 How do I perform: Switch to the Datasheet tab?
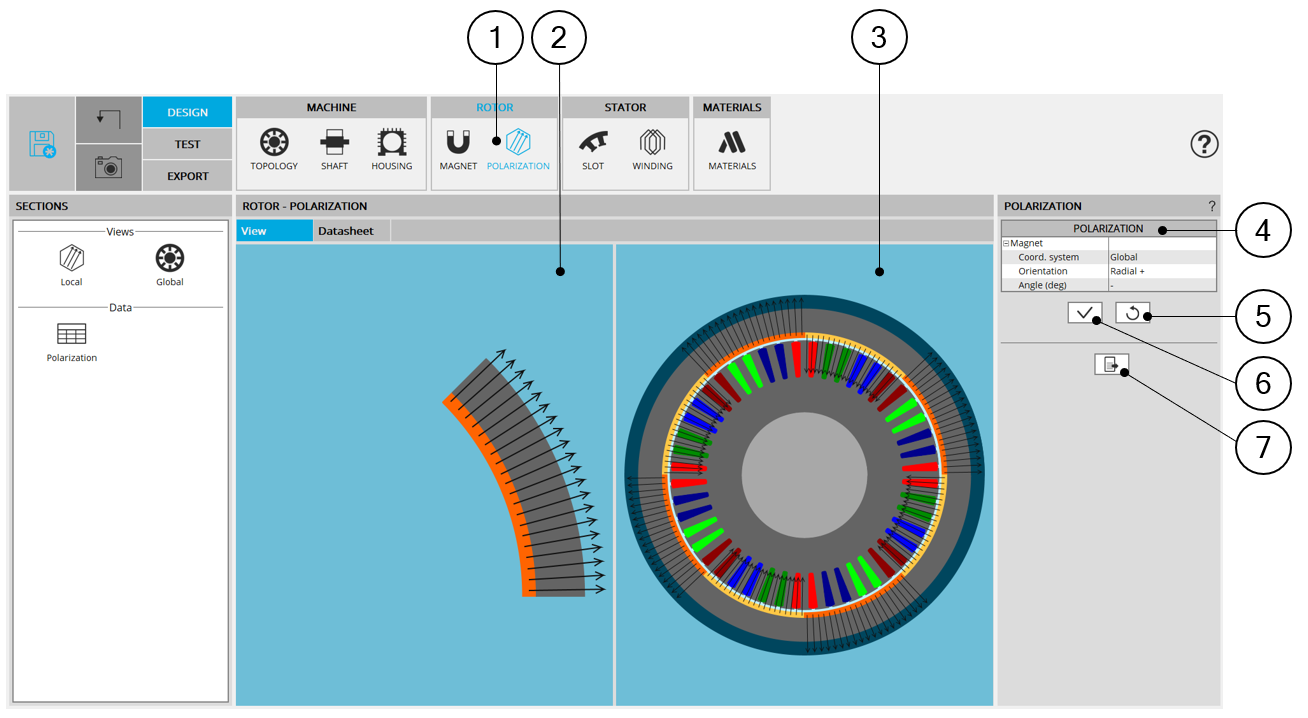coord(345,231)
